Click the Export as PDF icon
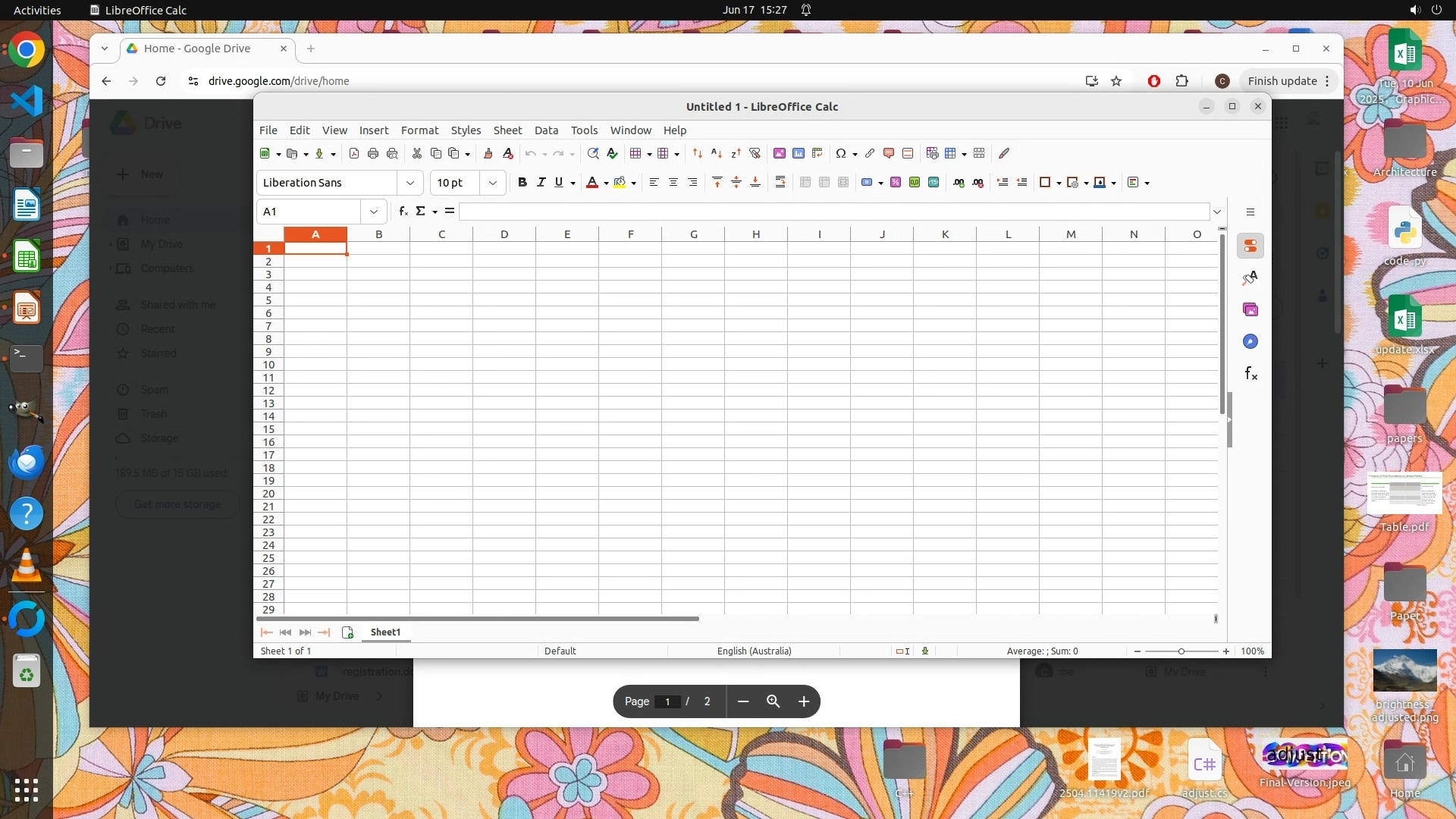 354,154
